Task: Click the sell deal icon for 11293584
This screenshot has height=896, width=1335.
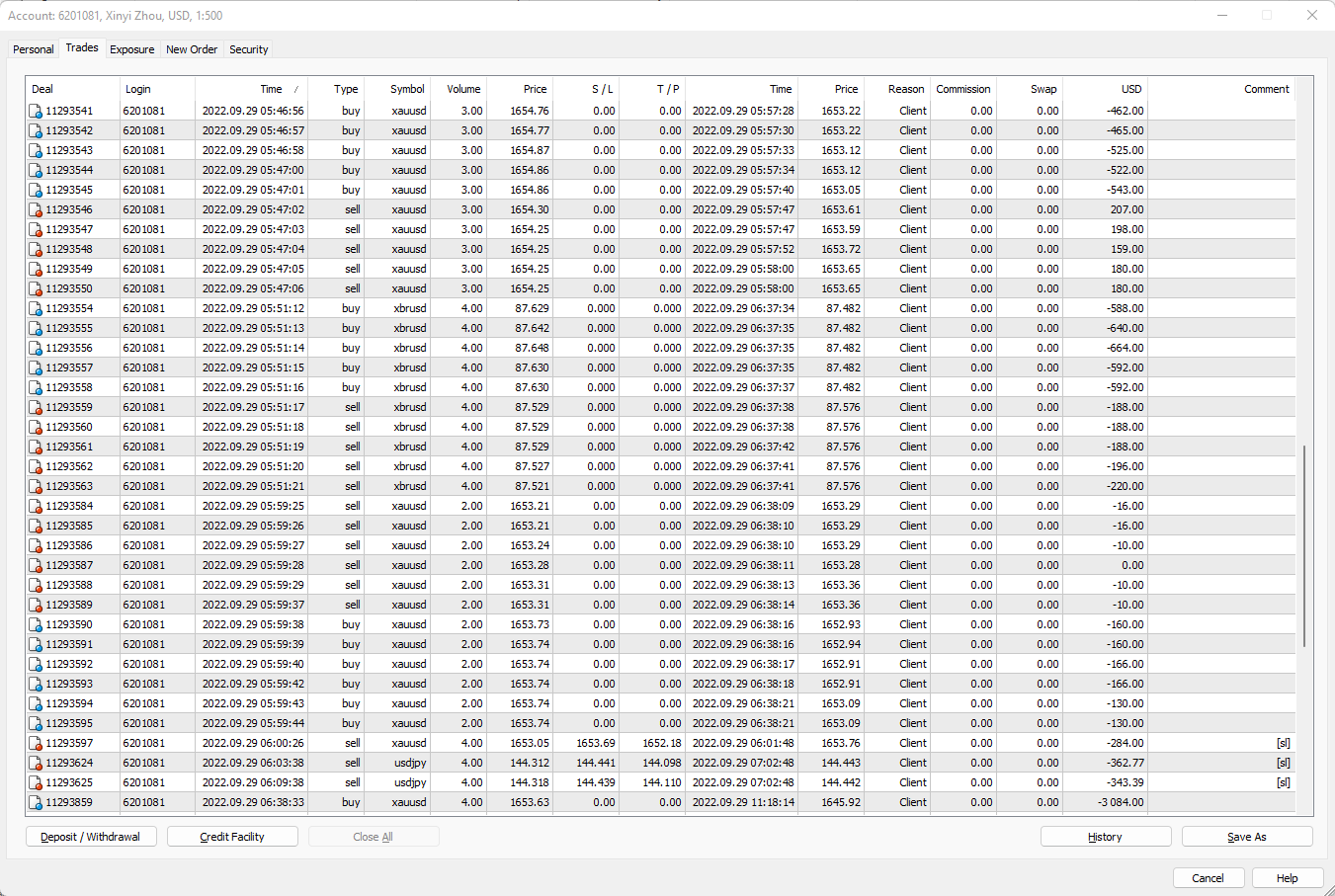Action: pos(36,506)
